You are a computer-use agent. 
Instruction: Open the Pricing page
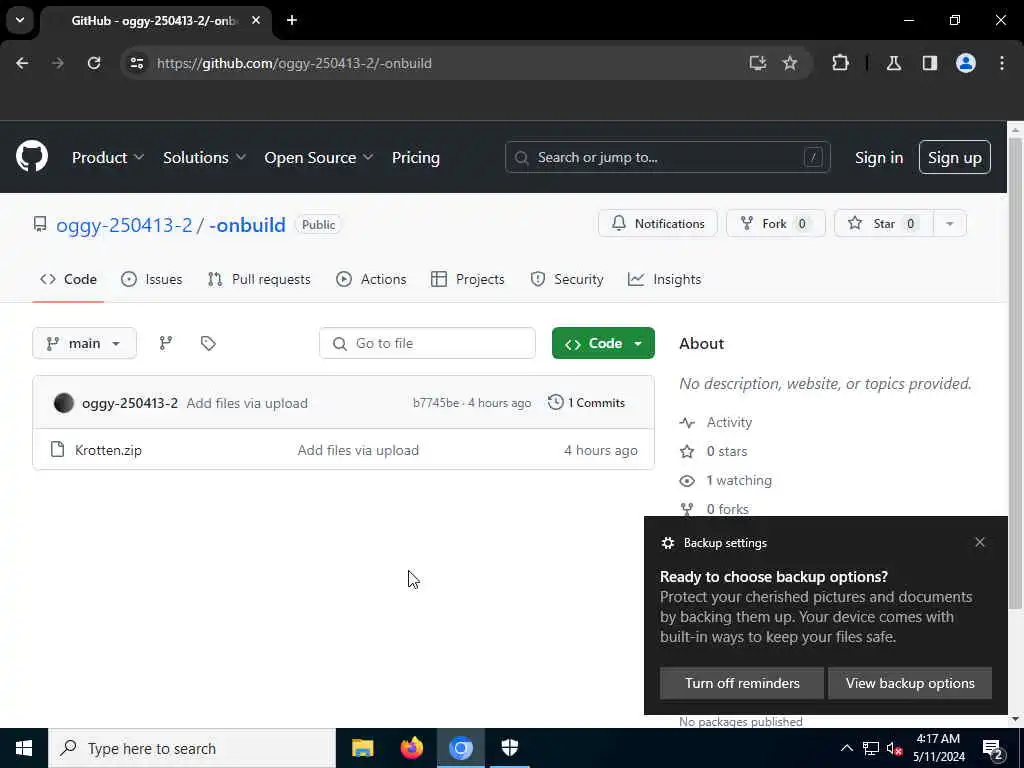pyautogui.click(x=416, y=157)
